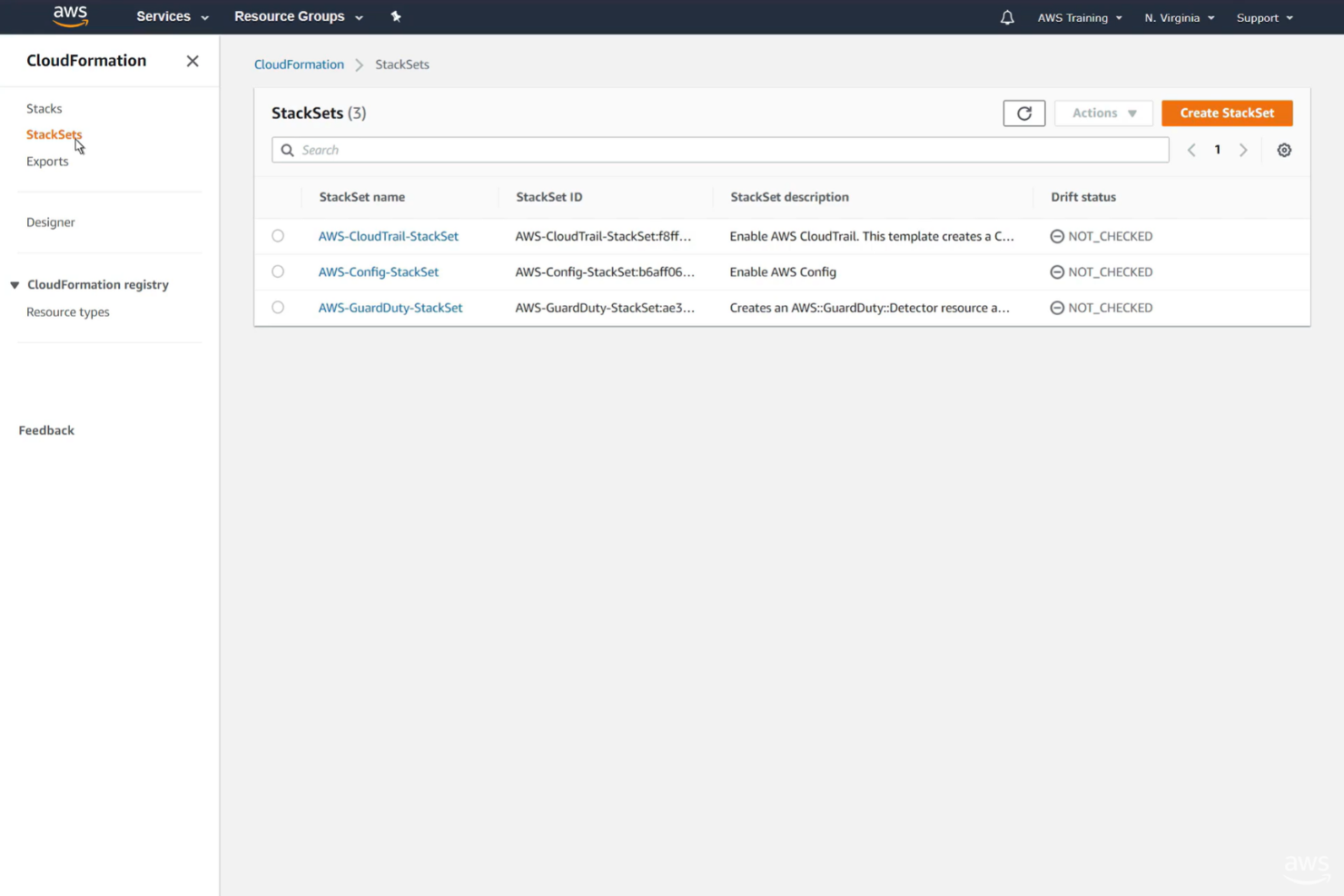Click the 'AWS-GuardDuty-StackSet:ae3…' ID cell

[x=605, y=308]
